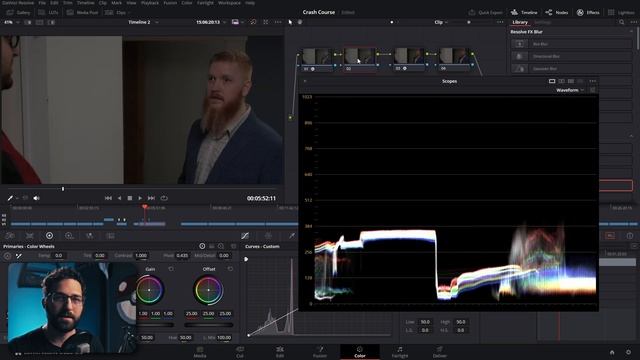Select node 03 in the node graph
The image size is (640, 360).
pyautogui.click(x=409, y=60)
